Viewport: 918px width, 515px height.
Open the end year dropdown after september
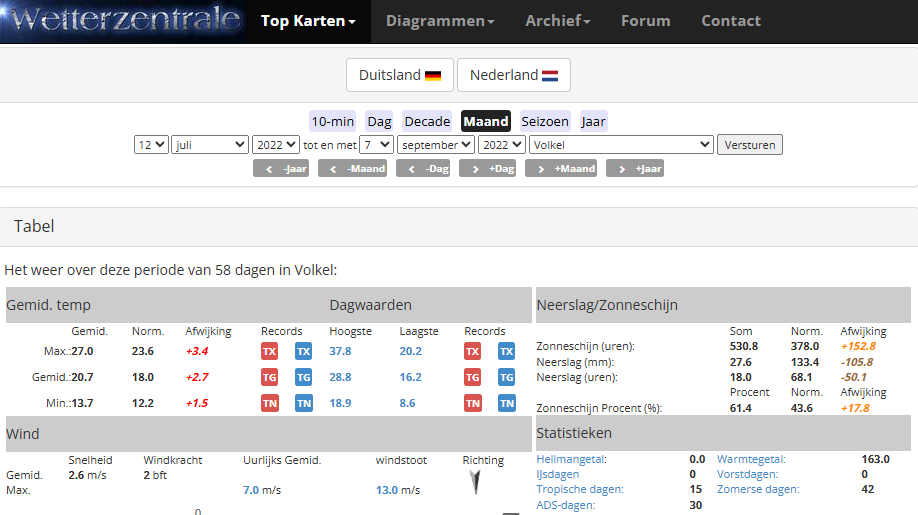pos(502,145)
